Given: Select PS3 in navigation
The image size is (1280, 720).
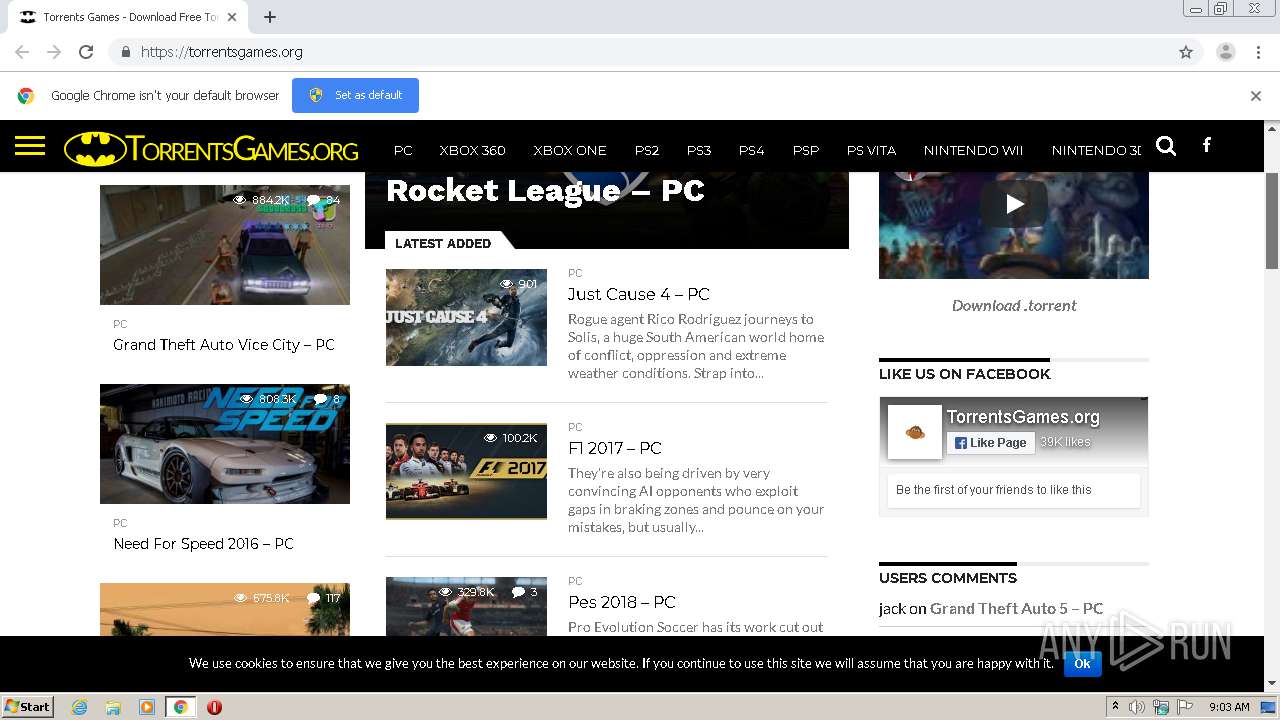Looking at the screenshot, I should click(699, 150).
